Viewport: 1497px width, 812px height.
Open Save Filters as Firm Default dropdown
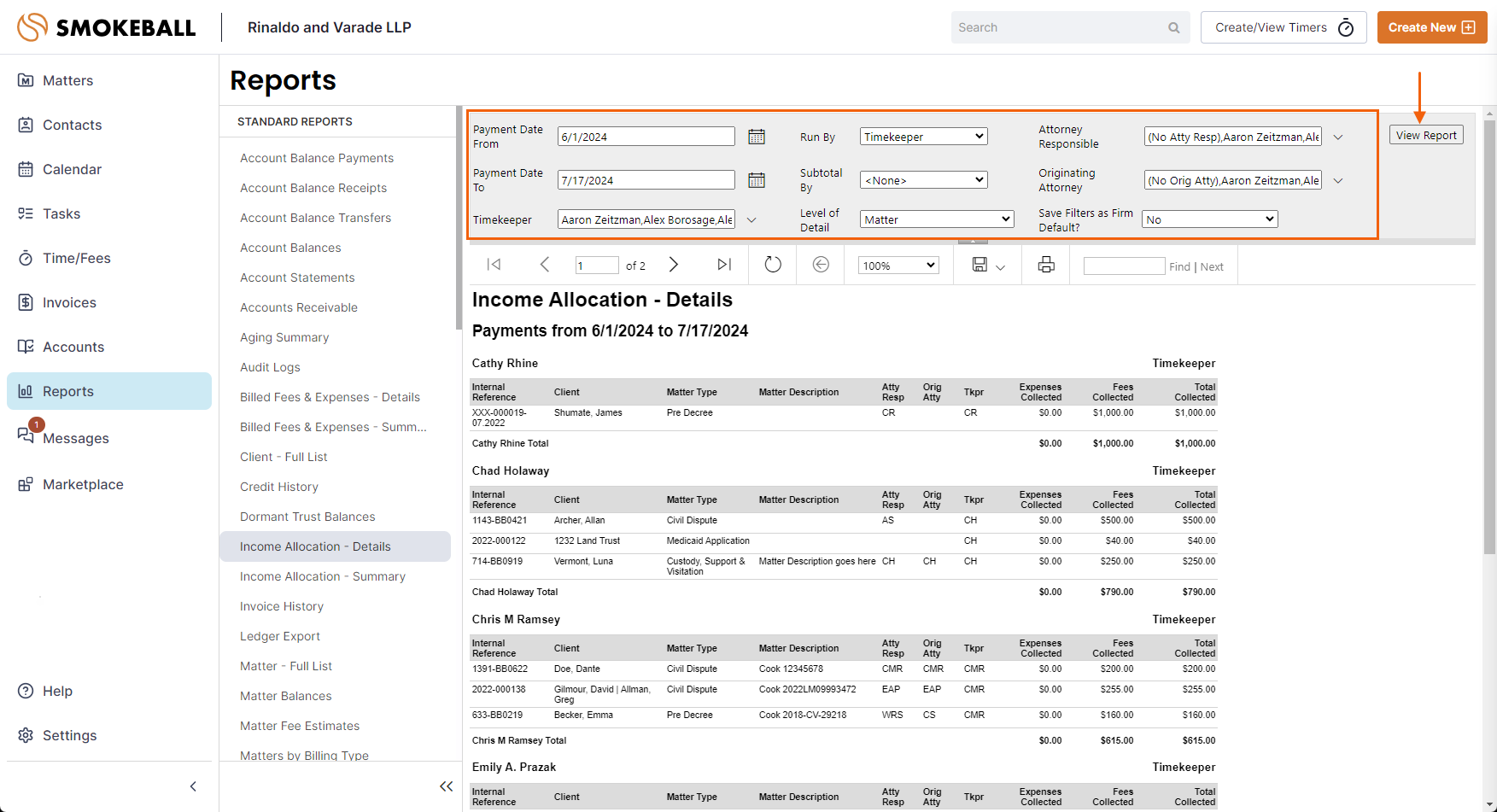(x=1209, y=219)
